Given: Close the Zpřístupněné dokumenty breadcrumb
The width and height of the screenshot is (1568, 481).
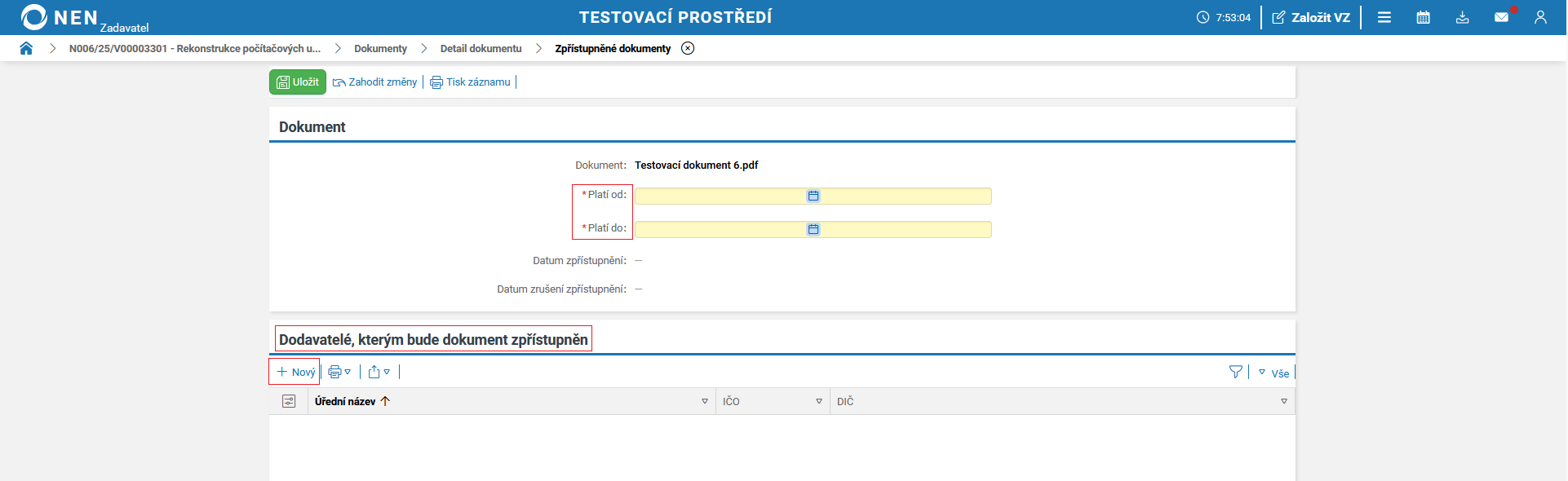Looking at the screenshot, I should 688,48.
